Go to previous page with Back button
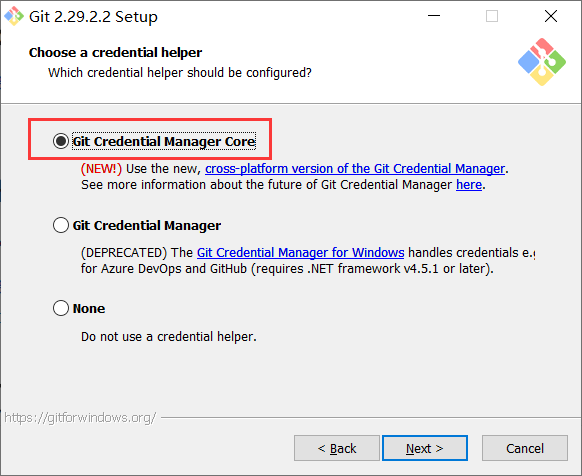 pos(337,448)
